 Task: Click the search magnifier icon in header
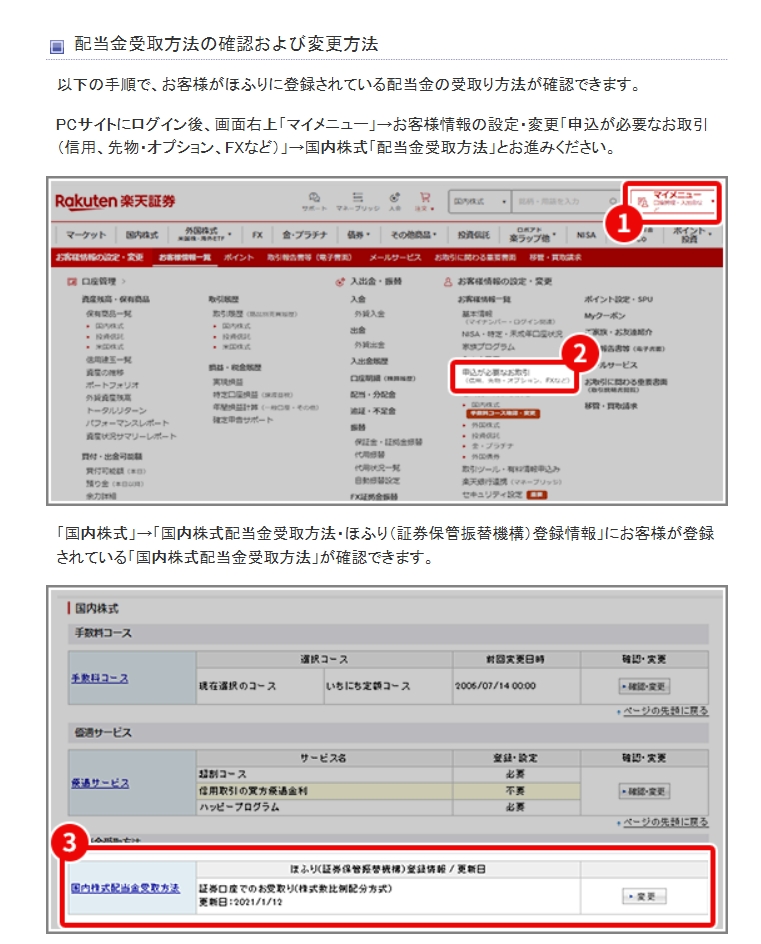point(612,201)
